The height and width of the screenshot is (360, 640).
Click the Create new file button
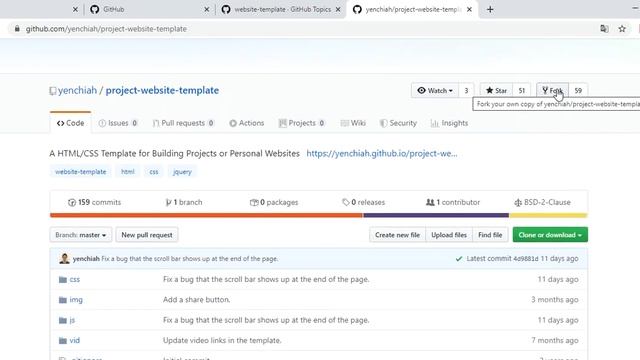click(398, 235)
